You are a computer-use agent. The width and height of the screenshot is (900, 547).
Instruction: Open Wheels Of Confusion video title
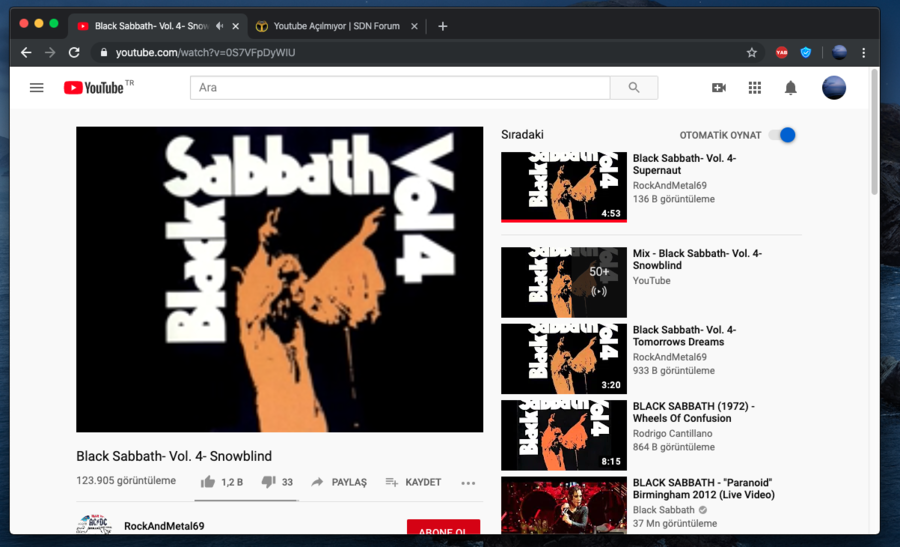tap(693, 412)
